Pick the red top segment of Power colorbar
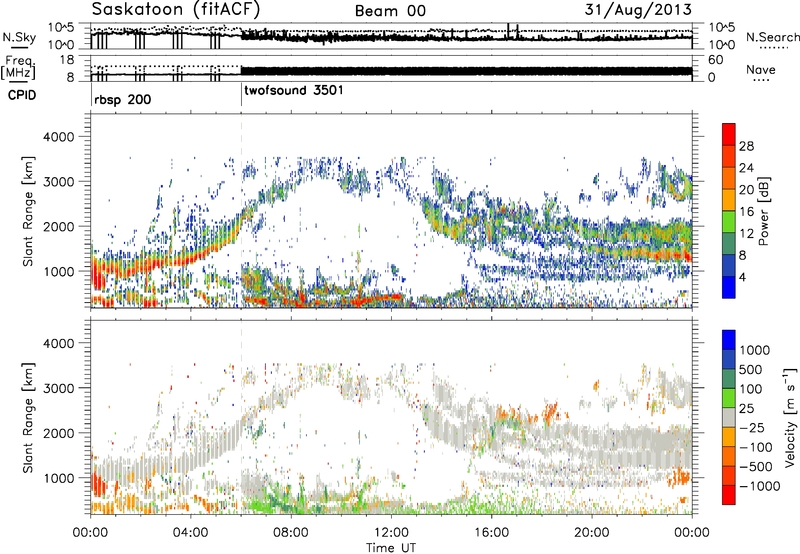This screenshot has width=800, height=554. click(729, 135)
